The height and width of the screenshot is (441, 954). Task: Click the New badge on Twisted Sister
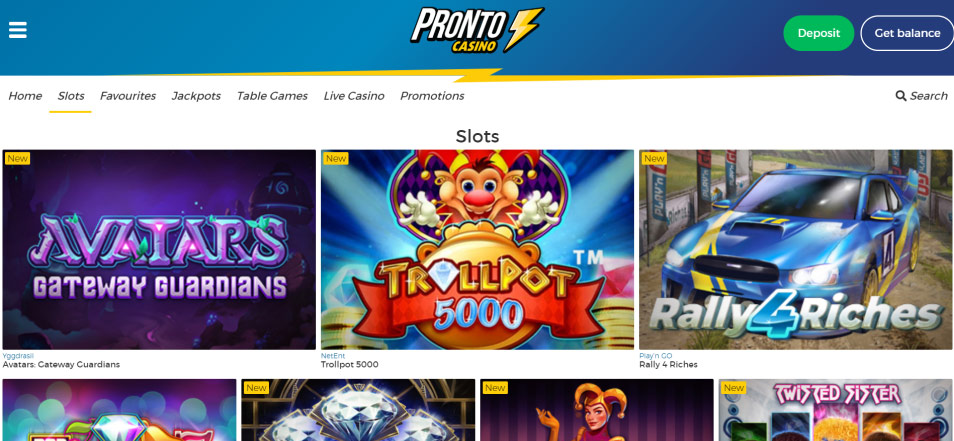coord(734,387)
